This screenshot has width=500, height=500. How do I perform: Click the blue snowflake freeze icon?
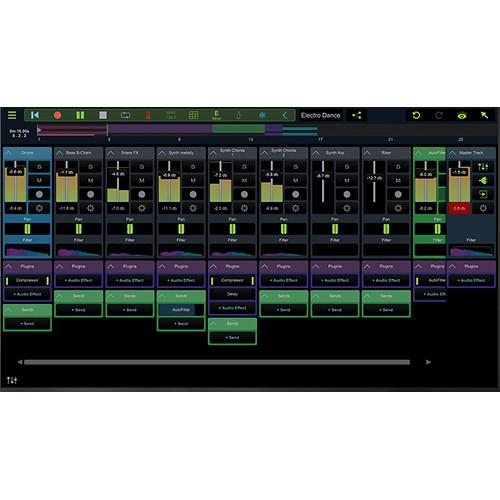pos(262,115)
